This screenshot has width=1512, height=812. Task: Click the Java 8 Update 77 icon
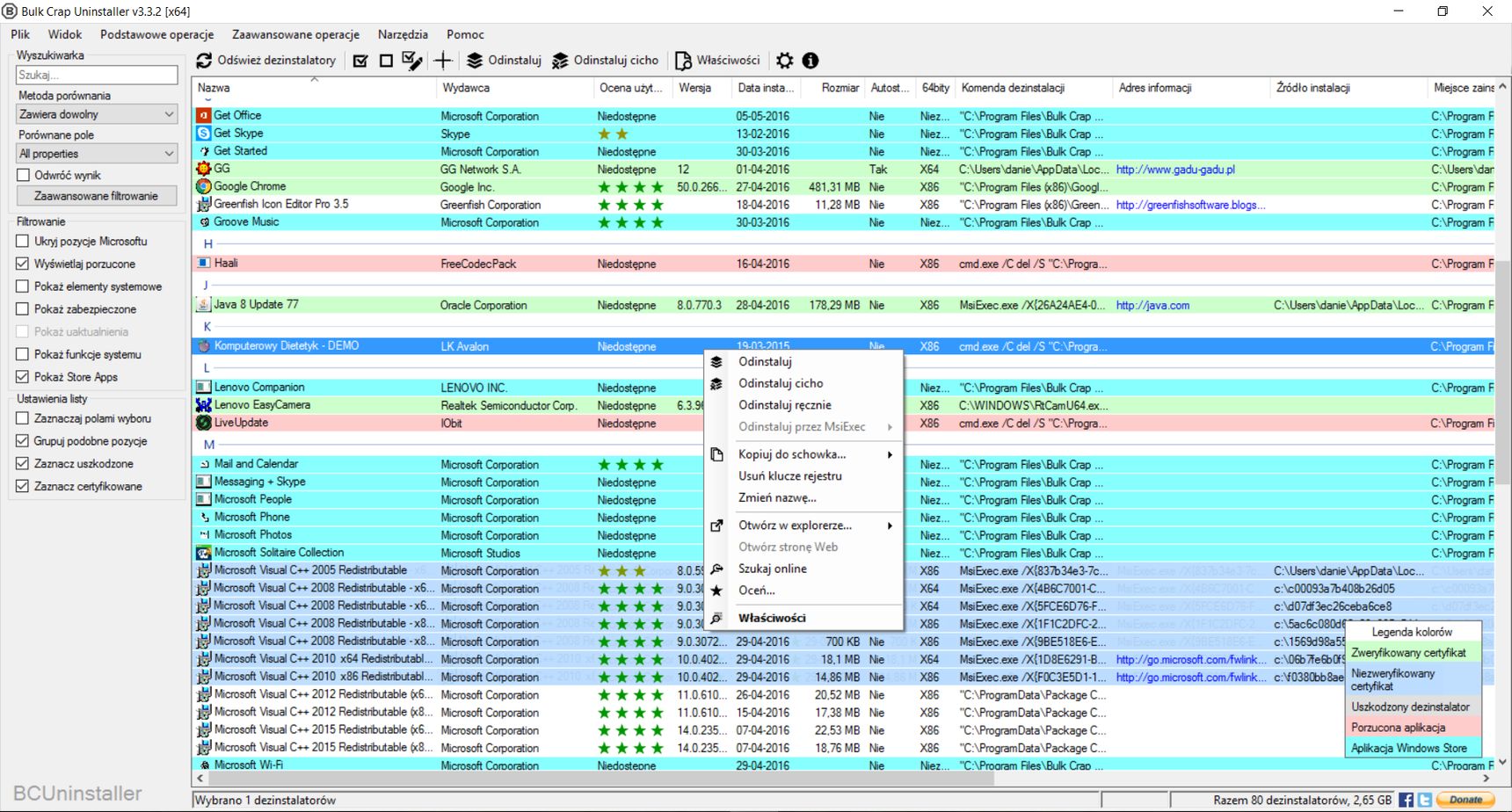[x=204, y=305]
